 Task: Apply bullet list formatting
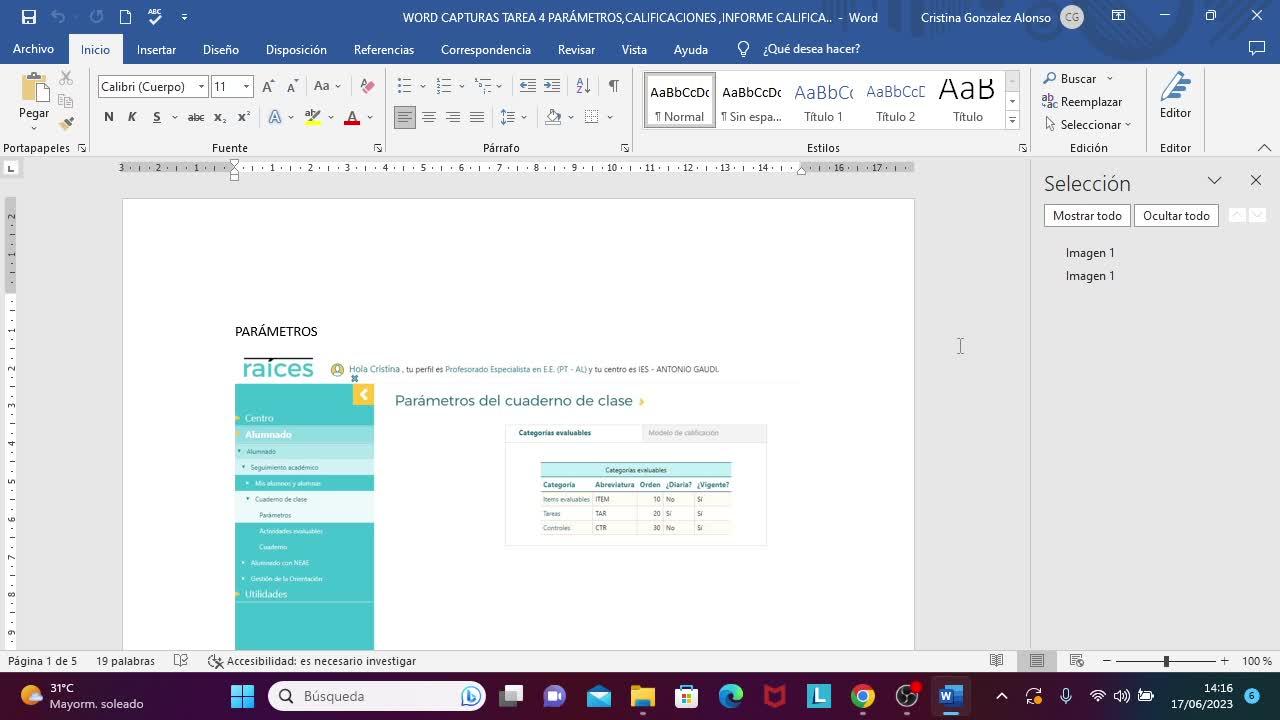[x=404, y=86]
